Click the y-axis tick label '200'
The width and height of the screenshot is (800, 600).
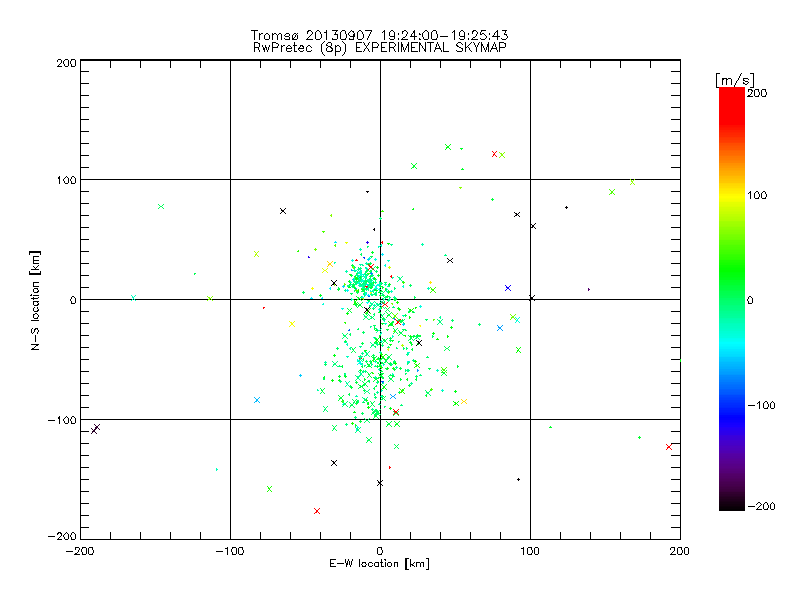click(66, 63)
